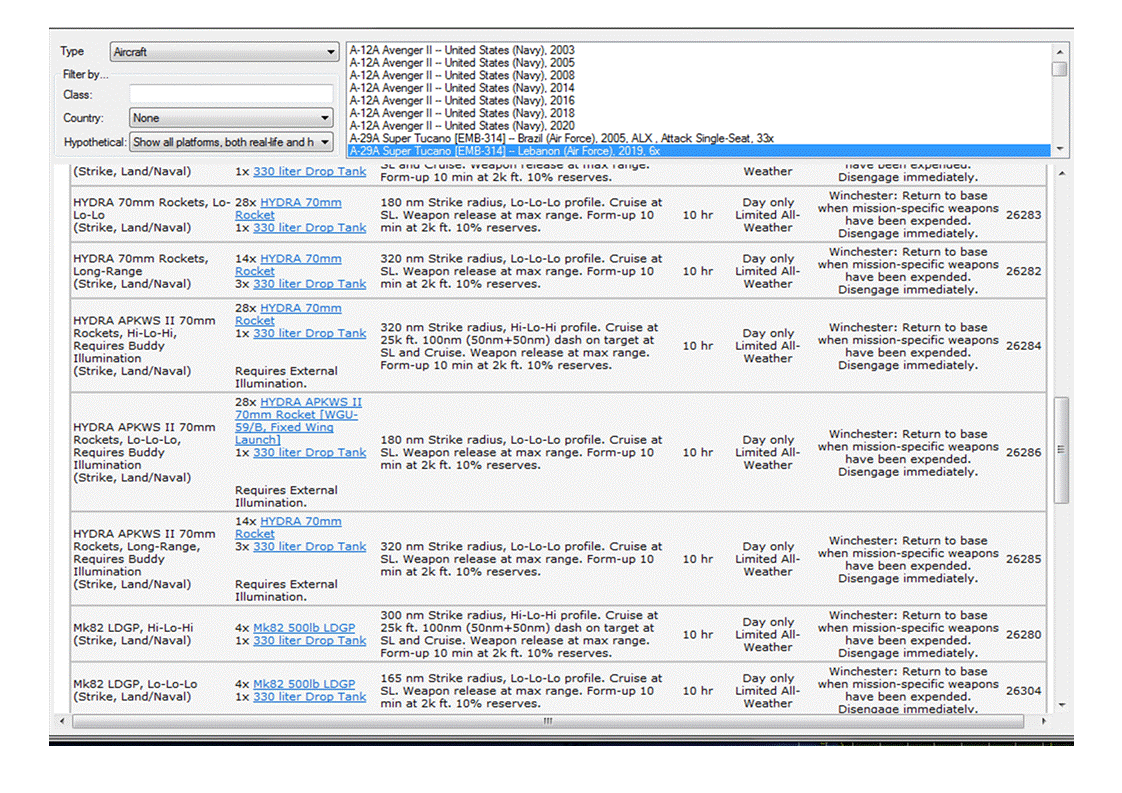
Task: Open HYDRA APKWS II 70mm Rocket WGU-59/B link
Action: 298,421
